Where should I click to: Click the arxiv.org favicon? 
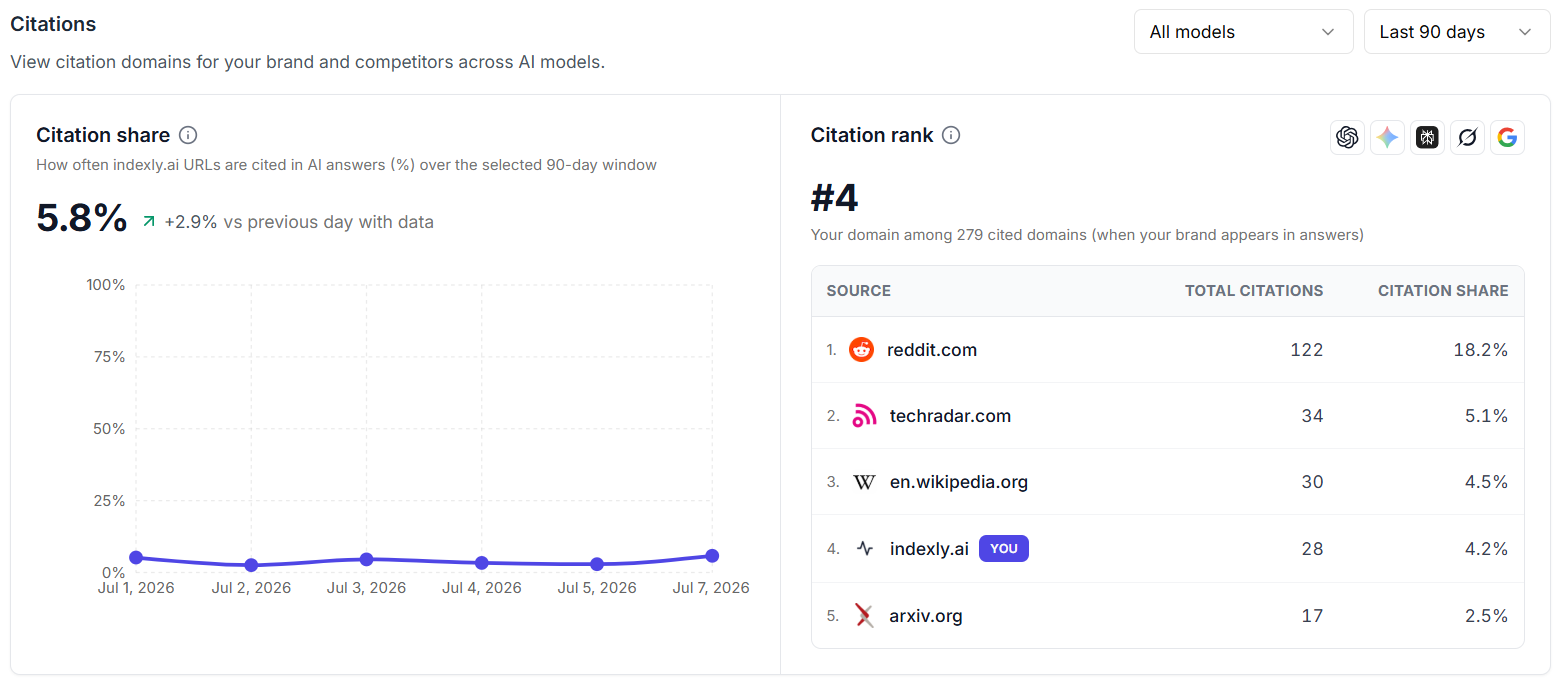point(865,616)
